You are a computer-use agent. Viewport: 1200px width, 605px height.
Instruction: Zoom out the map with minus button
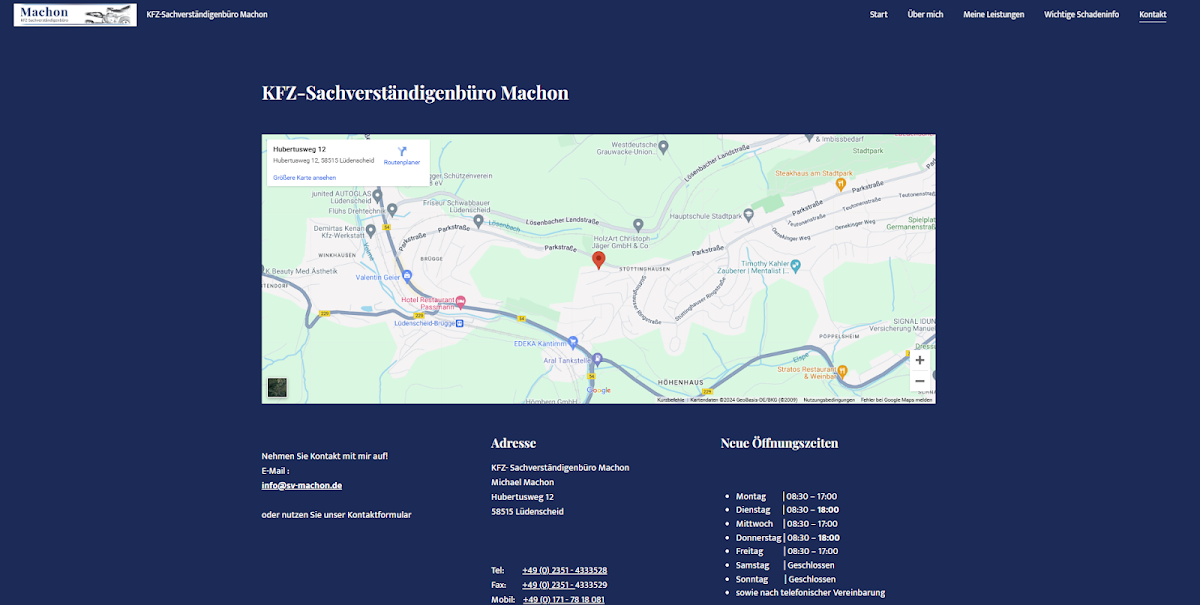[919, 381]
